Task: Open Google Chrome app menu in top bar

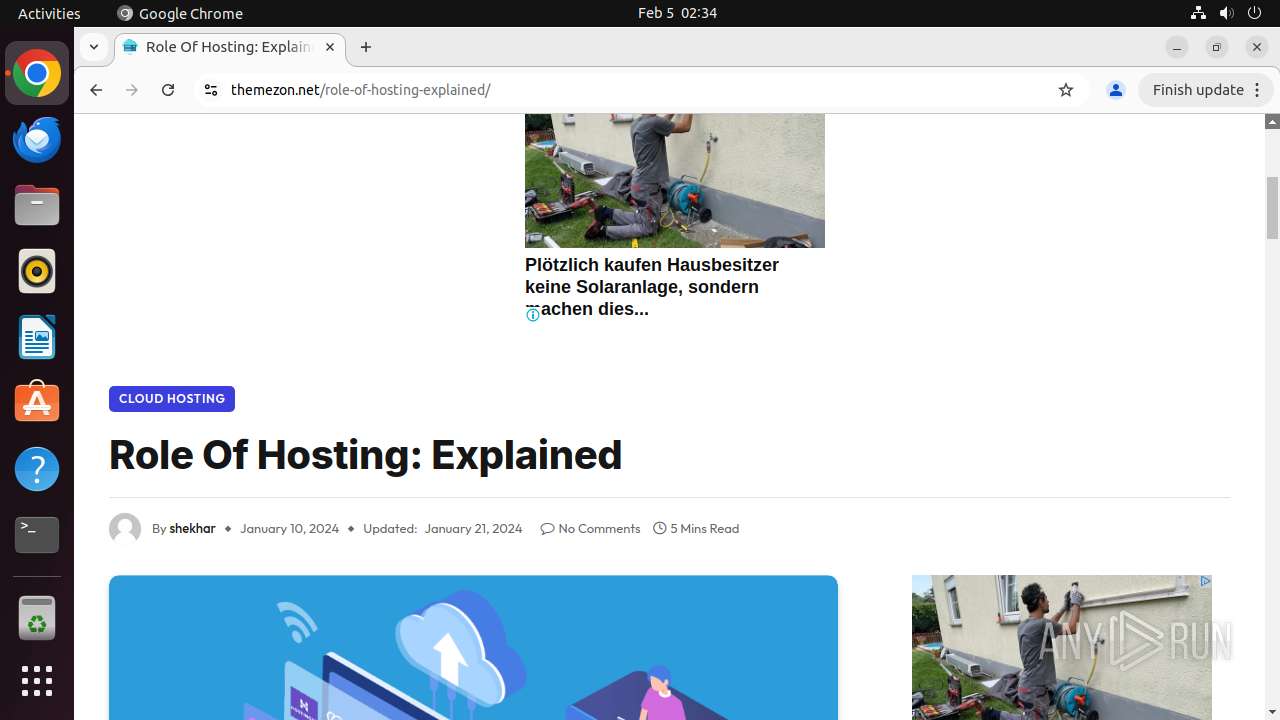Action: click(180, 13)
